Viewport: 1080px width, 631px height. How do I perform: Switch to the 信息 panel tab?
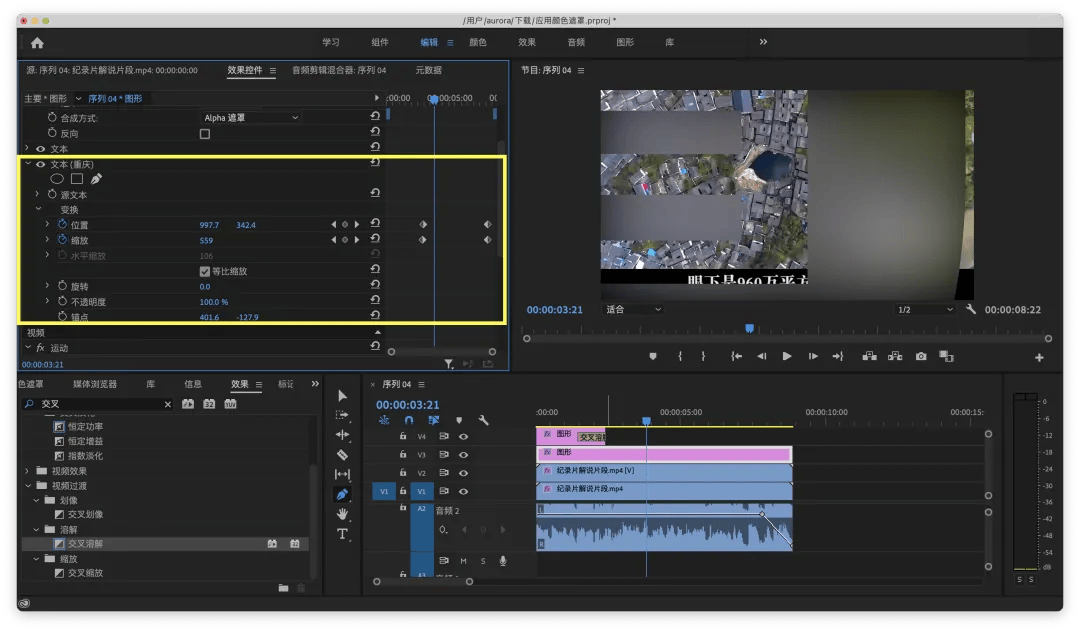(x=193, y=384)
